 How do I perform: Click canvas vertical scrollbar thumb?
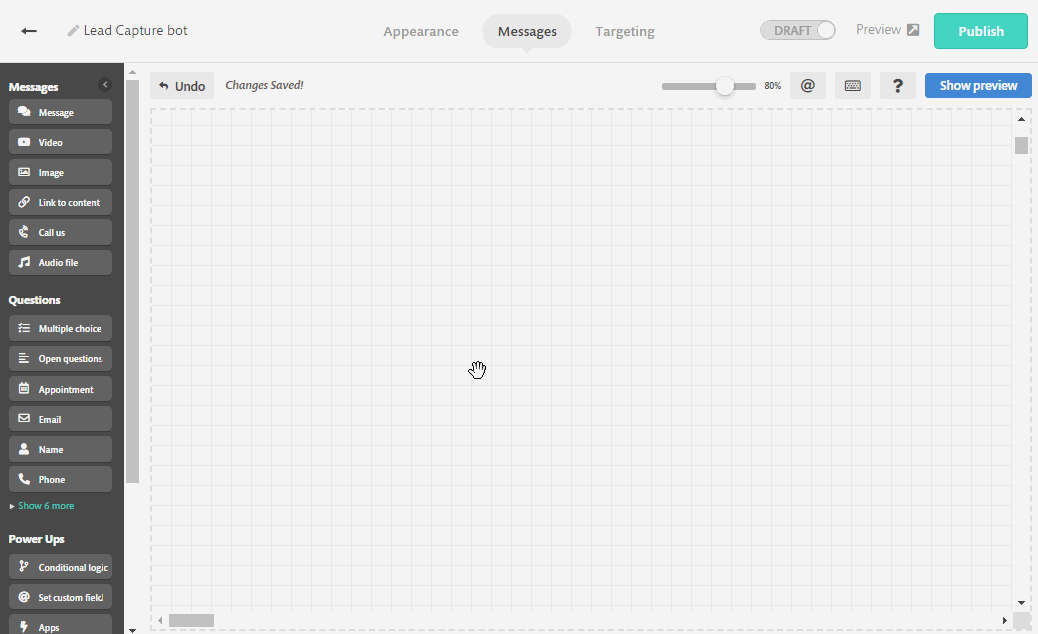pyautogui.click(x=1021, y=145)
